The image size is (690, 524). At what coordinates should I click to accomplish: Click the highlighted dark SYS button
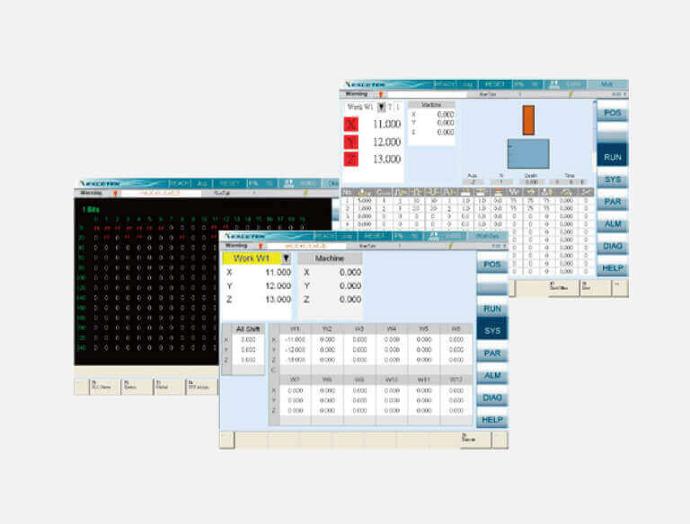click(492, 330)
